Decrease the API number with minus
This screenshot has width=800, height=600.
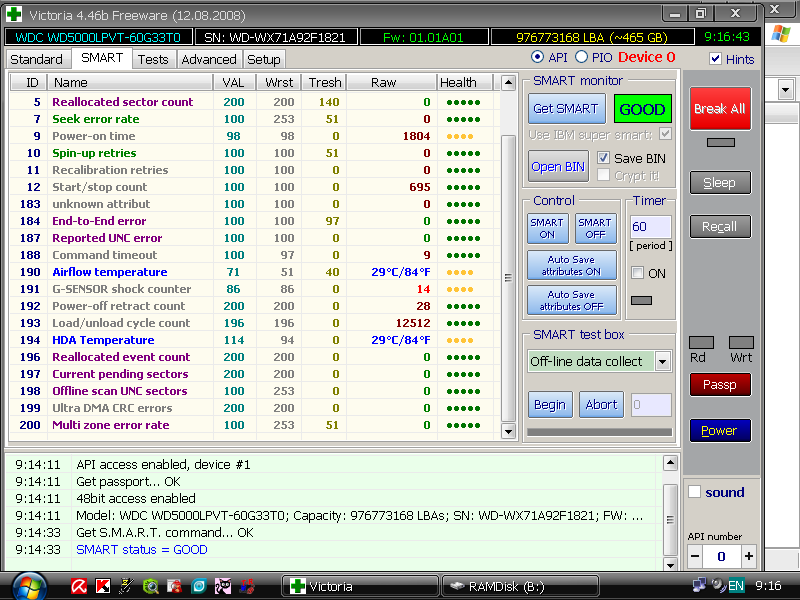coord(695,556)
